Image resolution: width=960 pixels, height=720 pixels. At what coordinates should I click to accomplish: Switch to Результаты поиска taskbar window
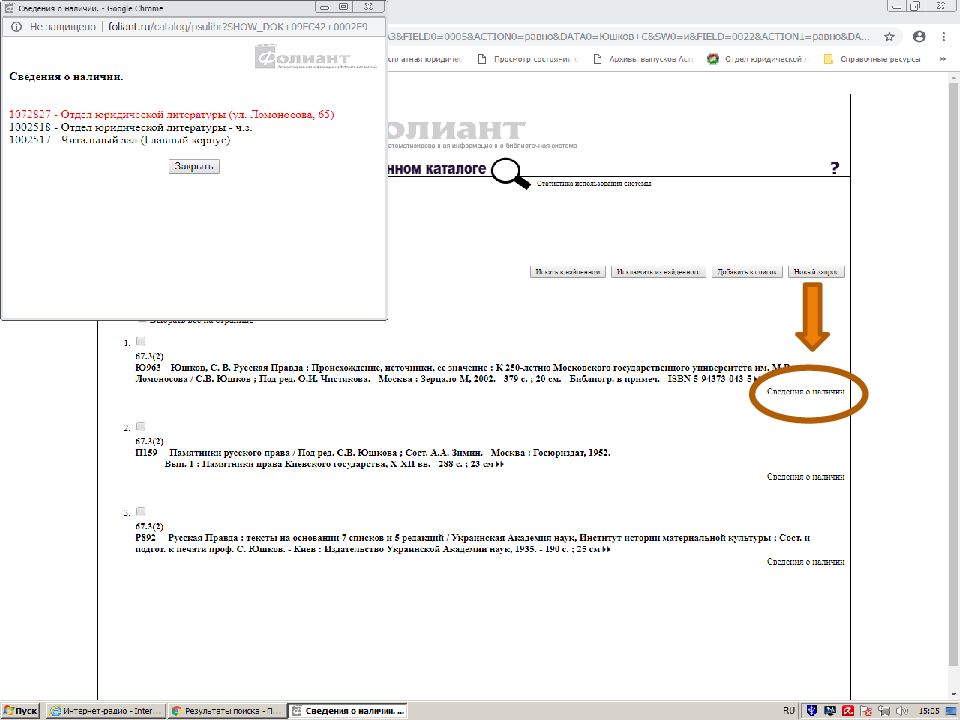pos(225,710)
